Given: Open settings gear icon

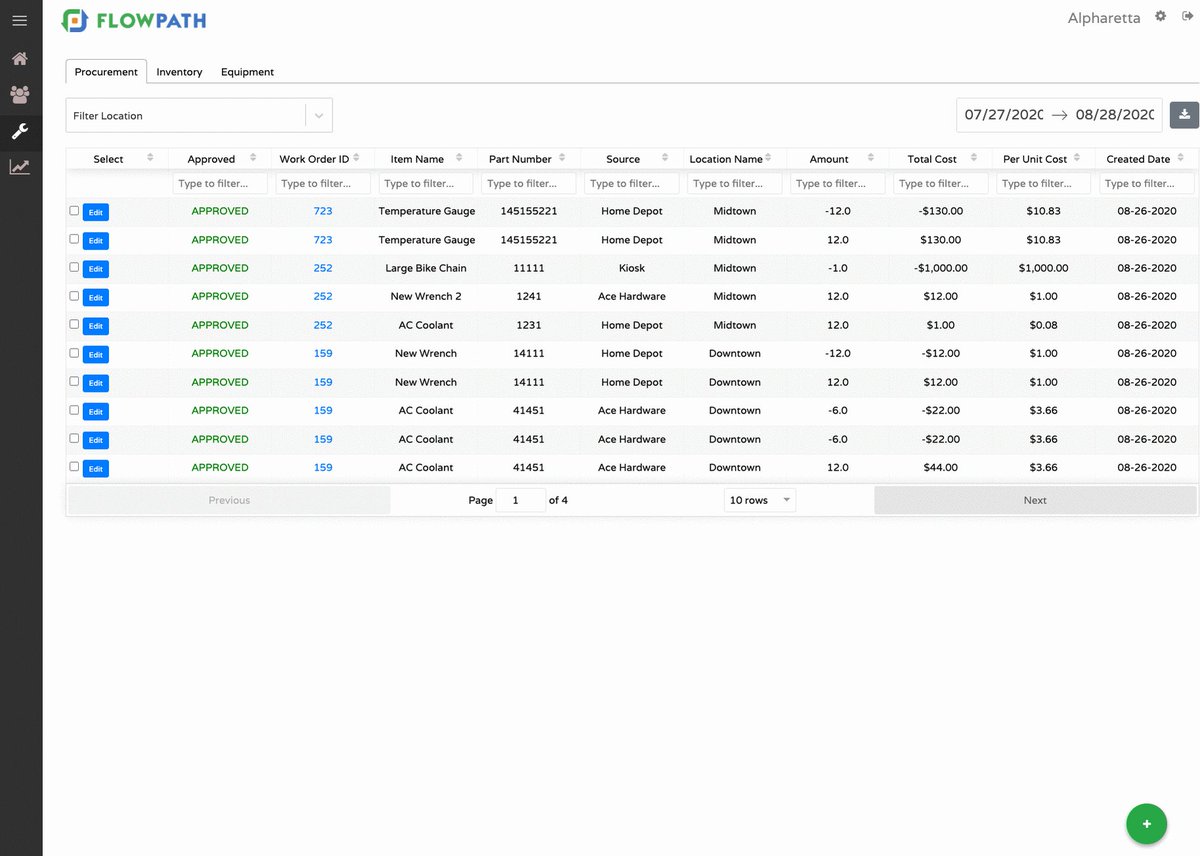Looking at the screenshot, I should click(1161, 16).
